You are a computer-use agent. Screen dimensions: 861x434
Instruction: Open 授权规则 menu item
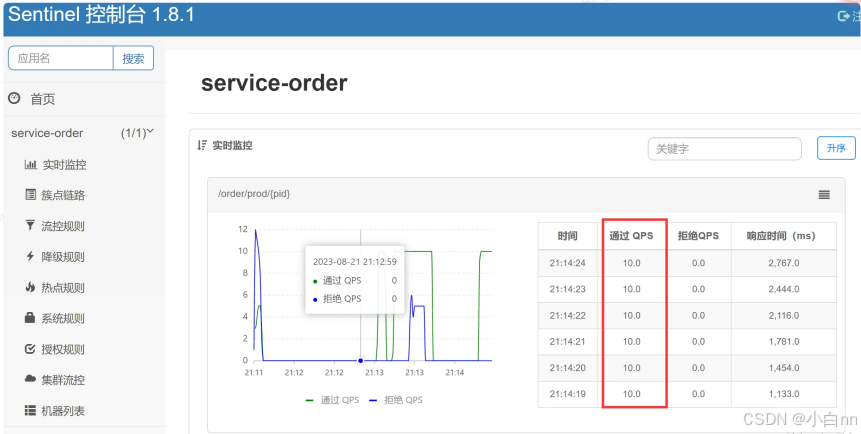[x=63, y=349]
